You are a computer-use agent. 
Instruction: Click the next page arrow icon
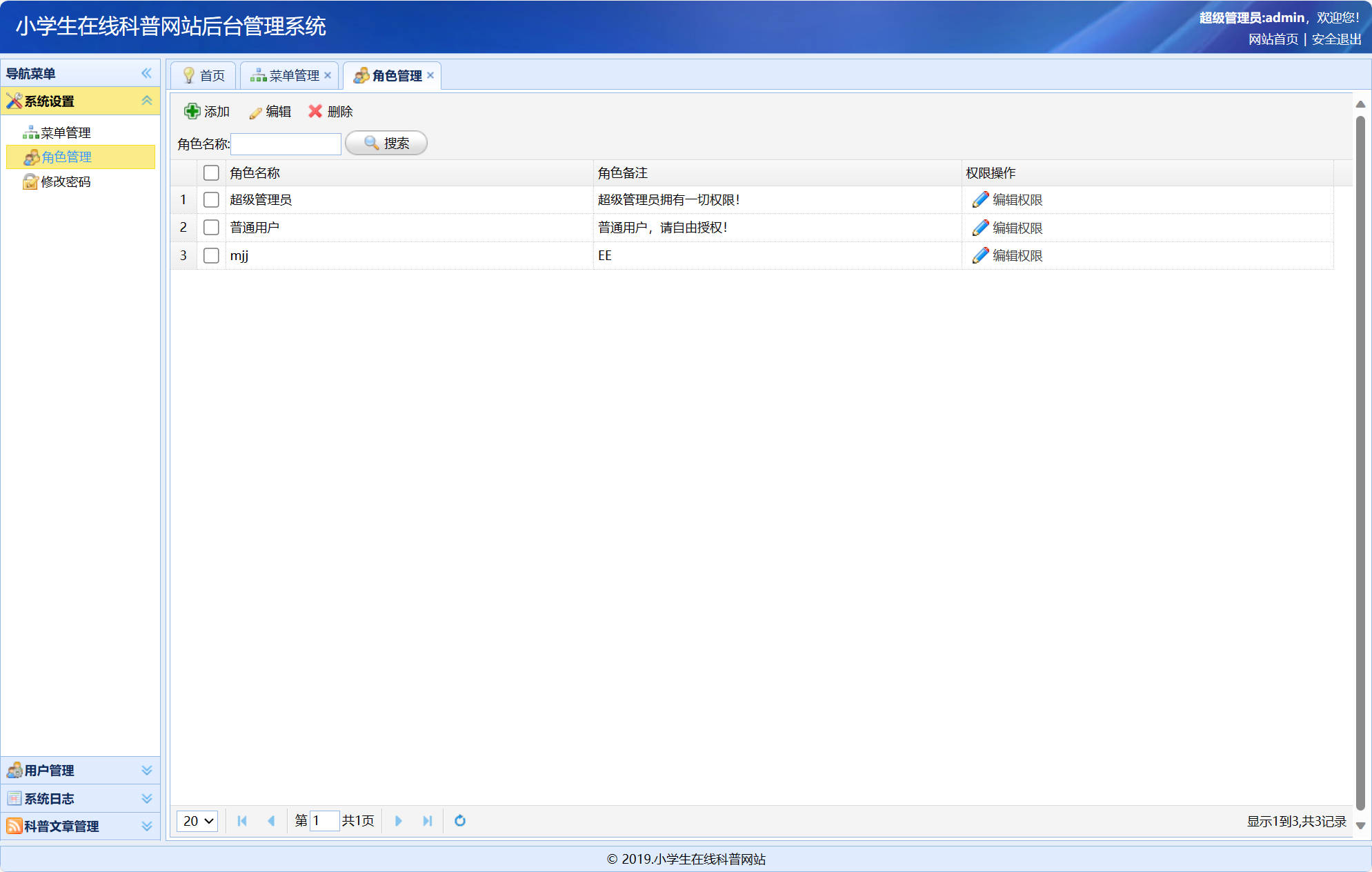(x=399, y=821)
